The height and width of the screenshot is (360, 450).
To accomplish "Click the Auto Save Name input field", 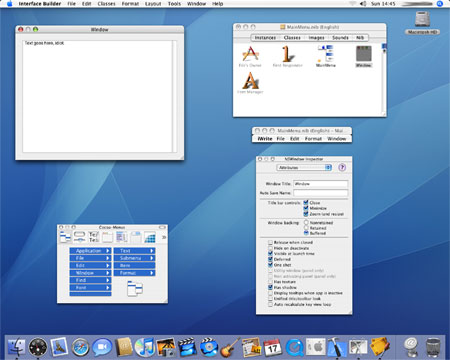I will coord(320,193).
